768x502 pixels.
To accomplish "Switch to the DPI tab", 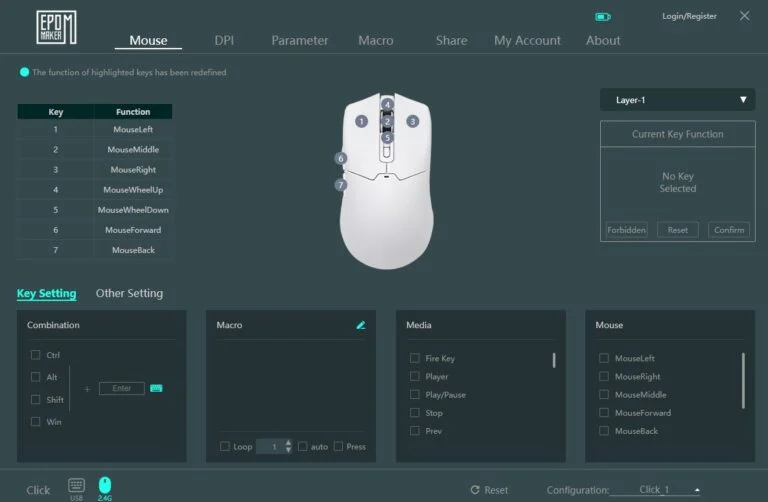I will coord(224,41).
